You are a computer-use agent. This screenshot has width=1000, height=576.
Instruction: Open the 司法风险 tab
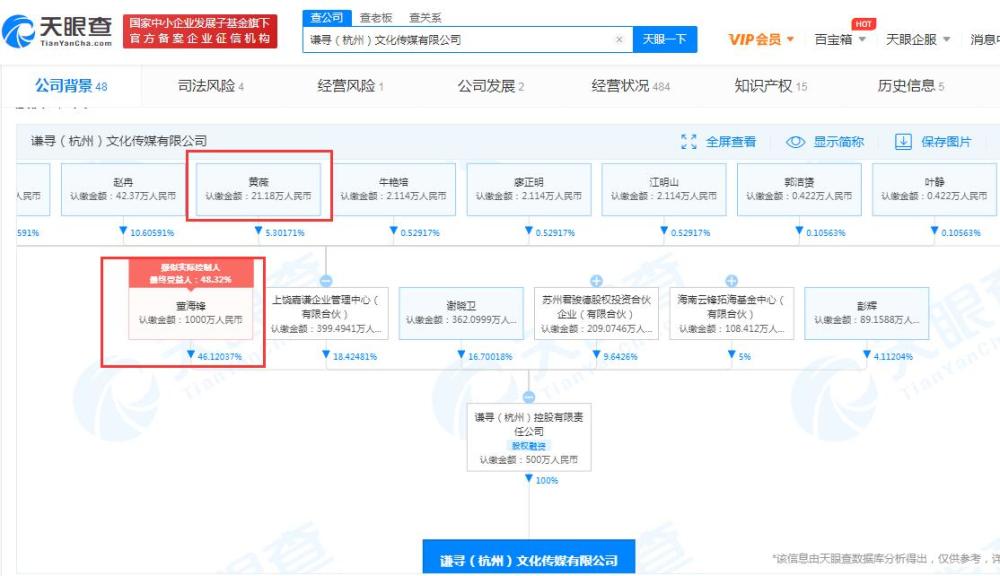pos(210,85)
